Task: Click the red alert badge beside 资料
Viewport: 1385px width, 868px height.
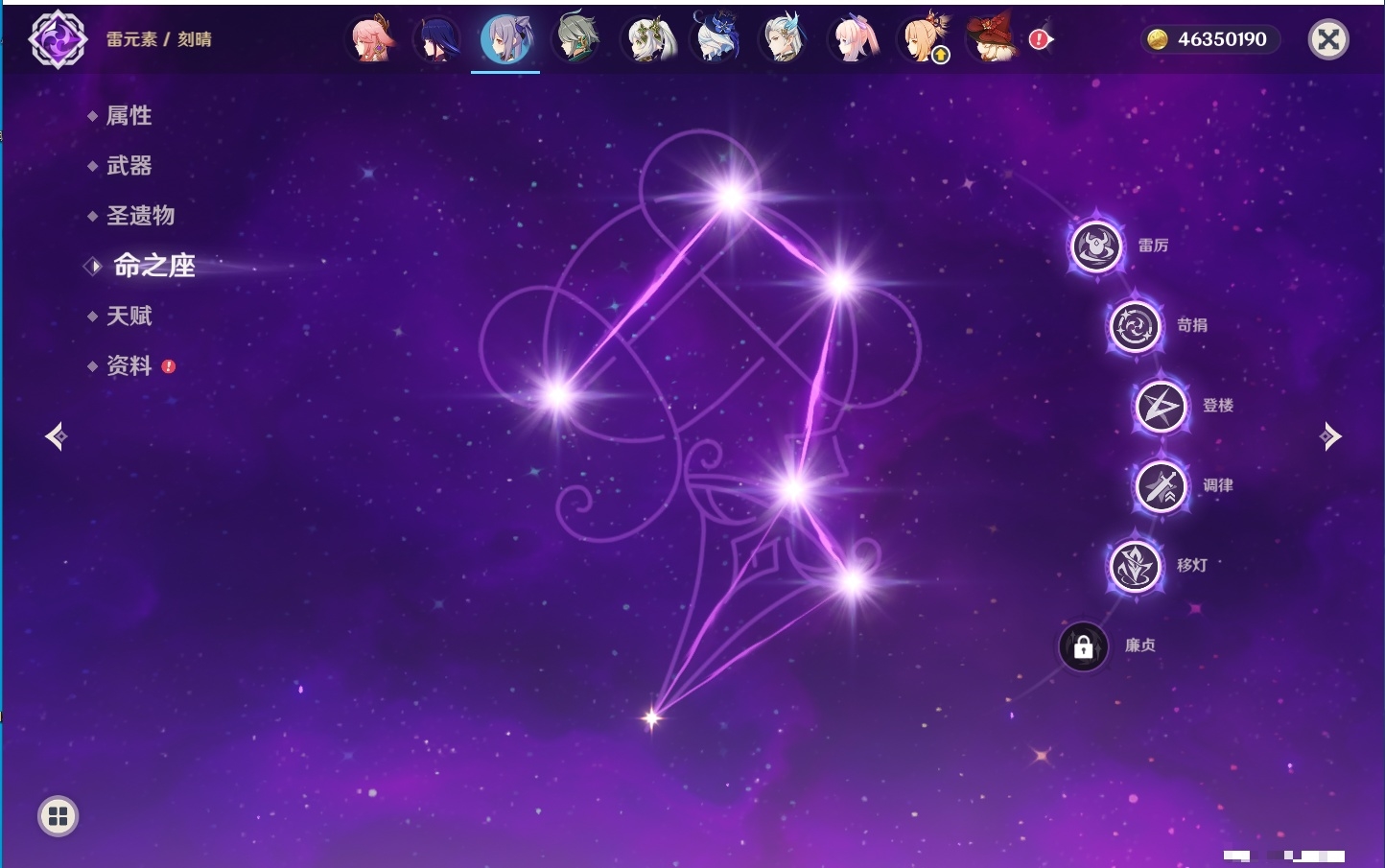Action: point(169,366)
